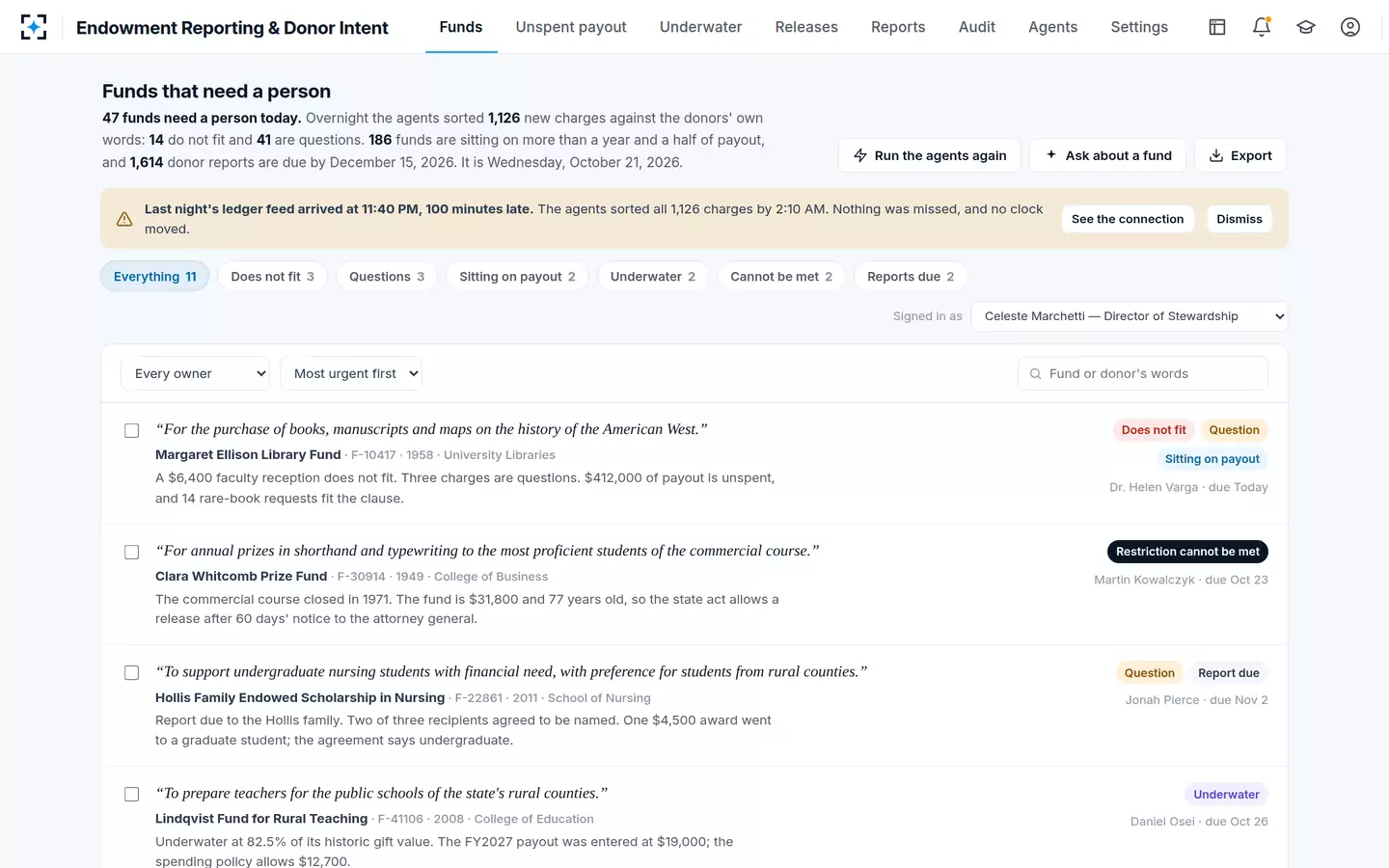Dismiss the late ledger feed alert
1389x868 pixels.
coord(1239,219)
